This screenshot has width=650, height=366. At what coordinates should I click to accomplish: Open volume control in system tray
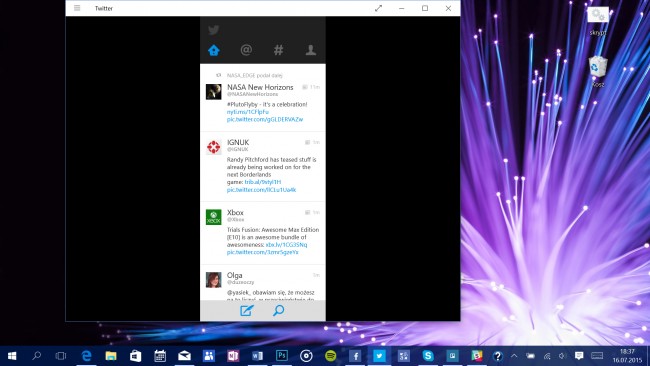[x=563, y=356]
